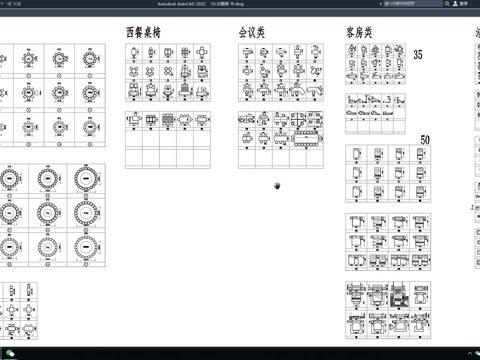The width and height of the screenshot is (480, 360).
Task: Focus the keyword search input field
Action: pos(413,4)
